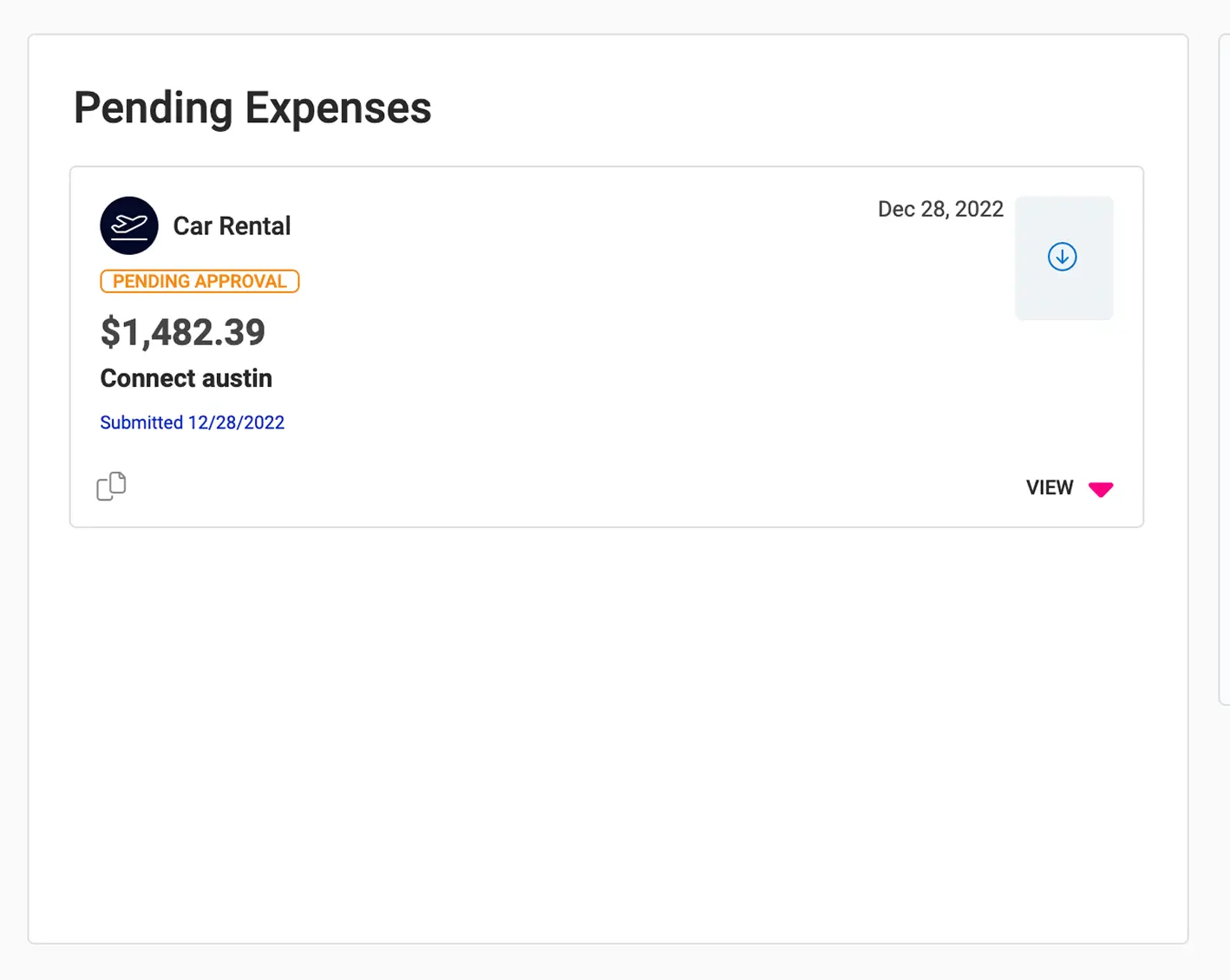Click the VIEW button on the Car Rental expense

pyautogui.click(x=1049, y=487)
